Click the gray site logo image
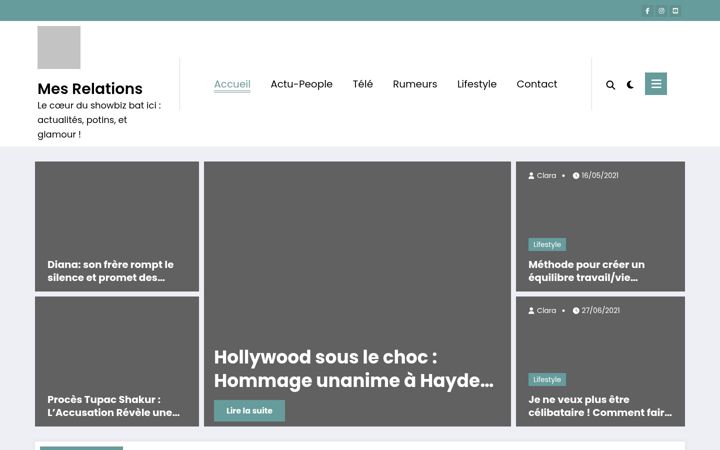This screenshot has height=450, width=720. pos(59,47)
